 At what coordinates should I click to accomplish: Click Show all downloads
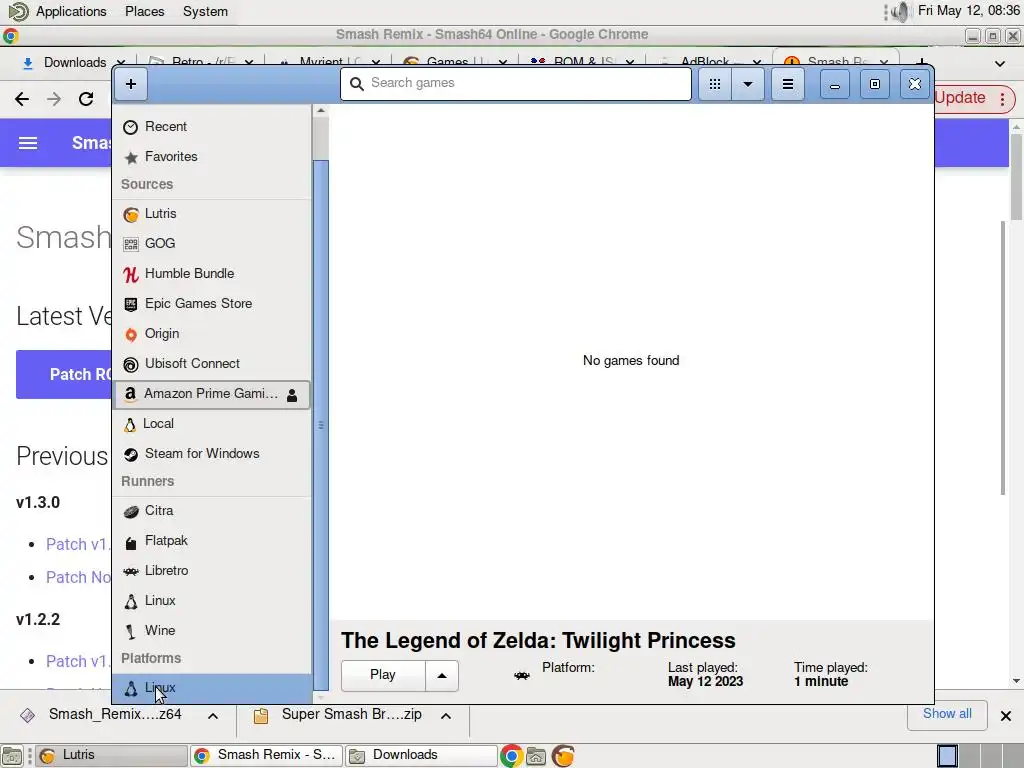click(x=947, y=714)
